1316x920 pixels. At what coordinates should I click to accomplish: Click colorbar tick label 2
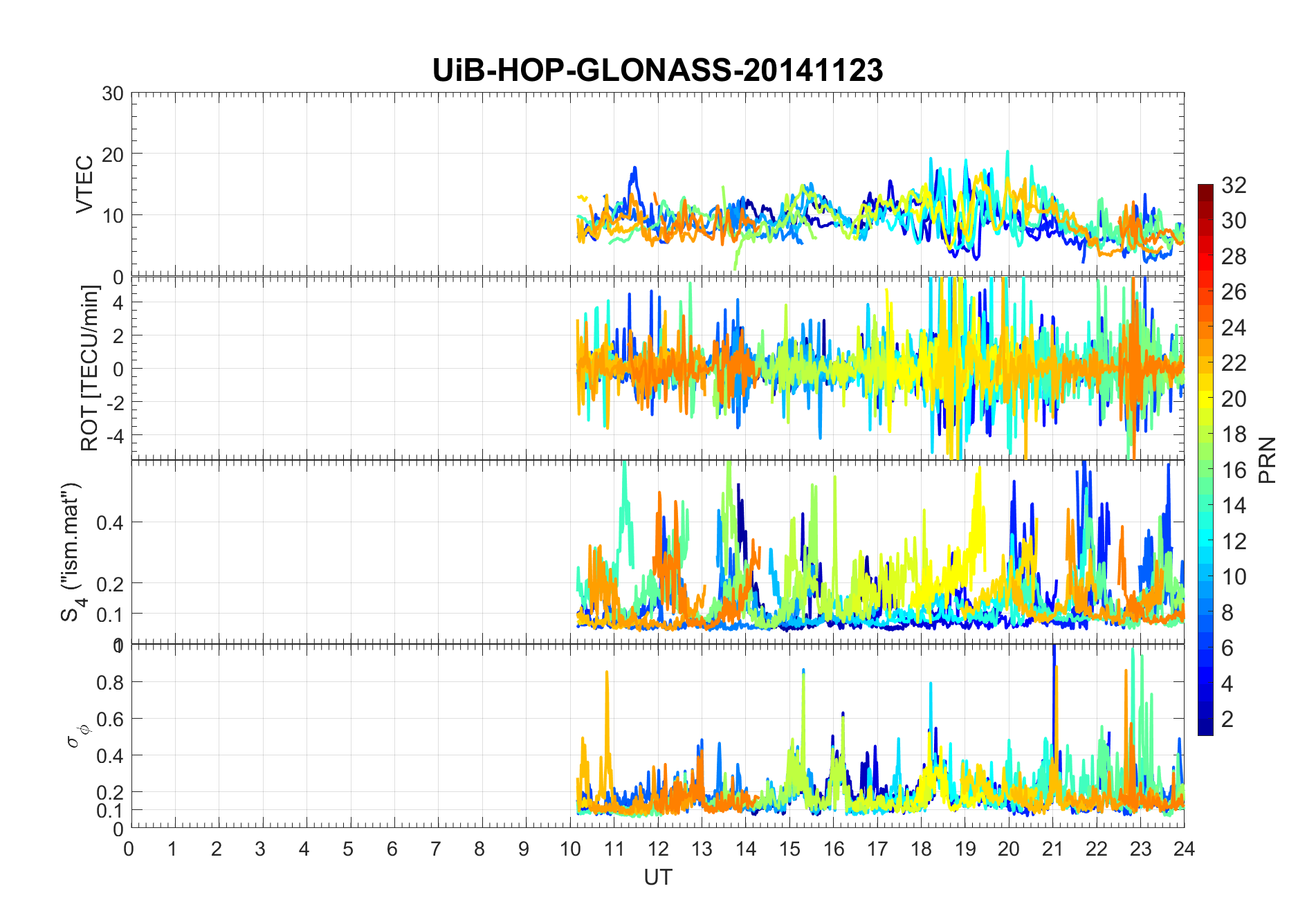click(x=1227, y=719)
